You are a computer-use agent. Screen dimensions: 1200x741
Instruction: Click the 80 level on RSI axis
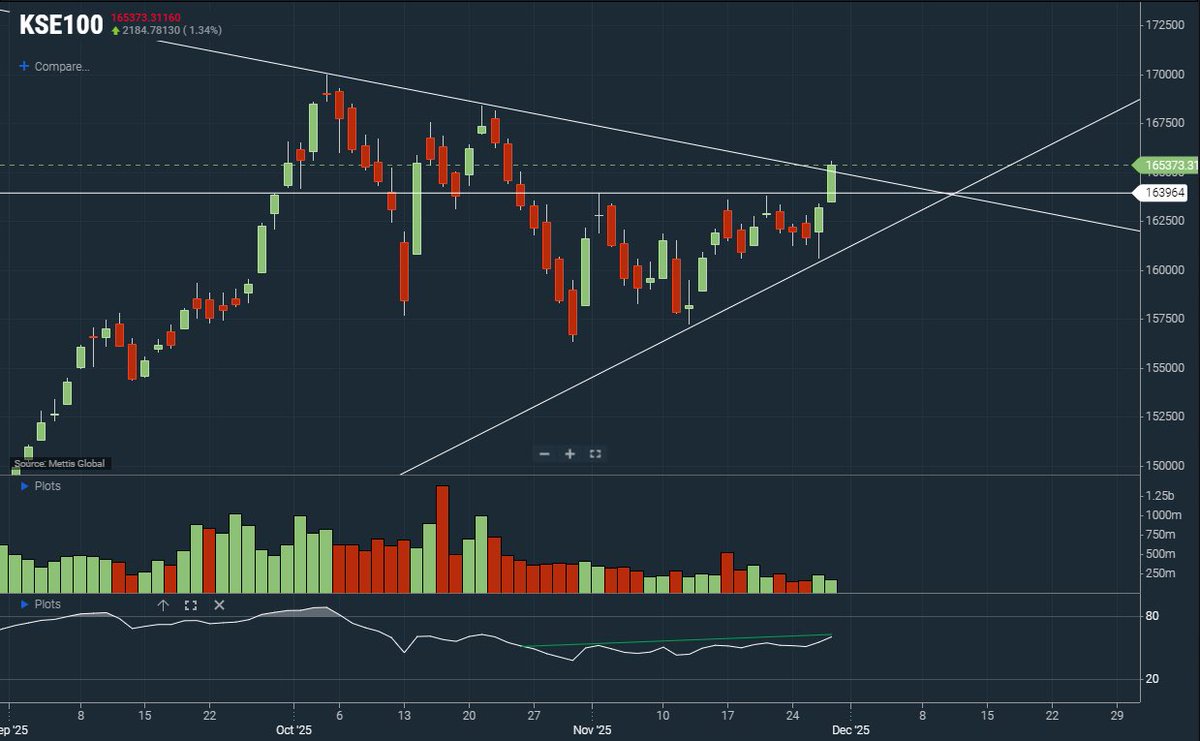pos(1152,616)
